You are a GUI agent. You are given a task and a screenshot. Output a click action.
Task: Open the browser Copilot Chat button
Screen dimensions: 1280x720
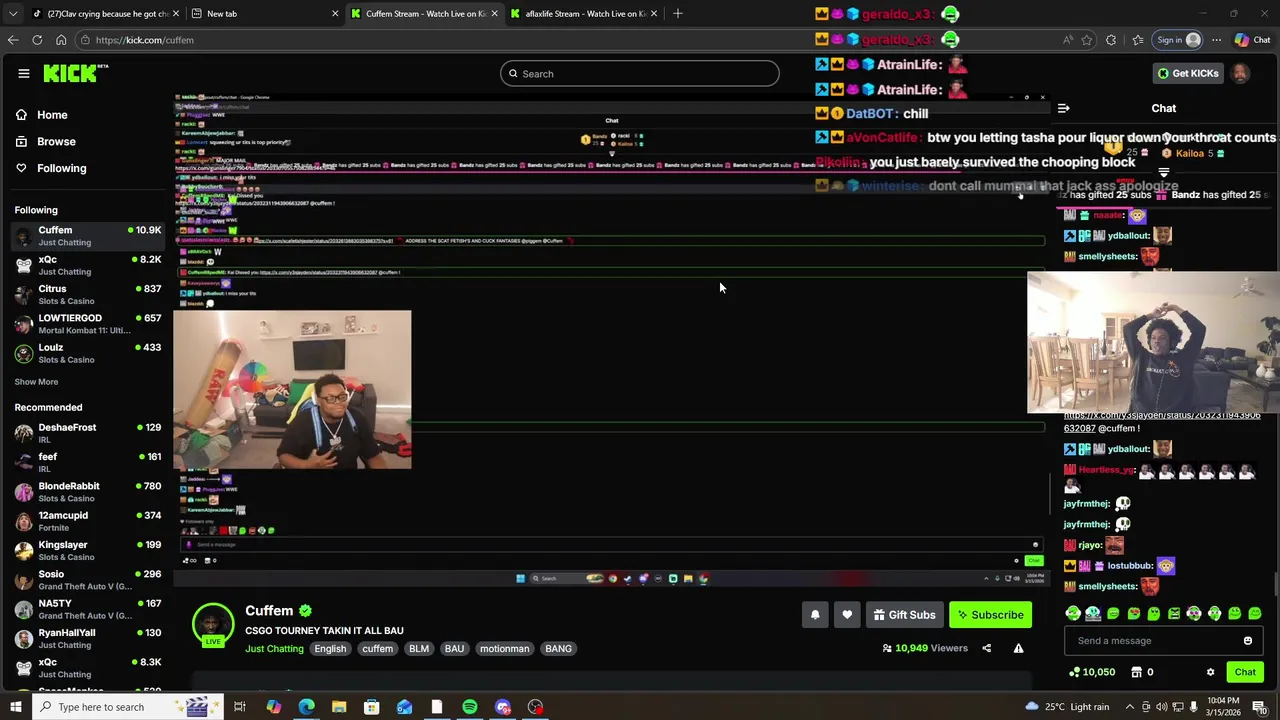(x=1252, y=40)
